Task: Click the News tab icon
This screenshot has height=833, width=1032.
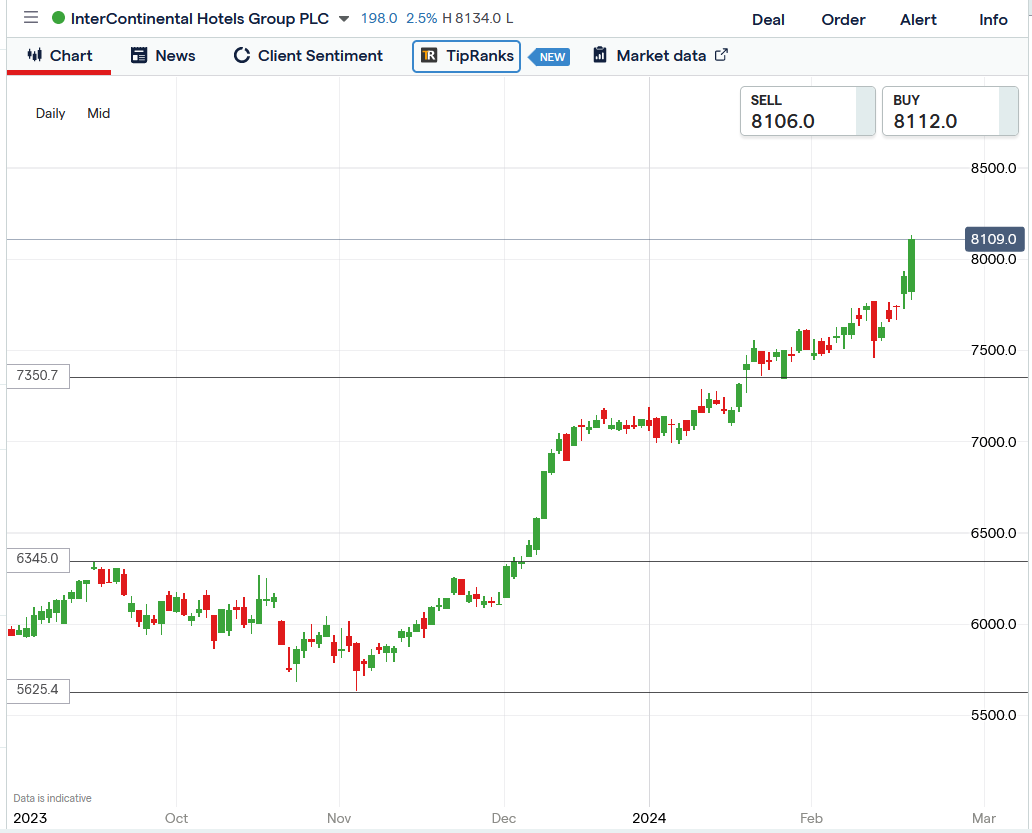Action: [139, 55]
